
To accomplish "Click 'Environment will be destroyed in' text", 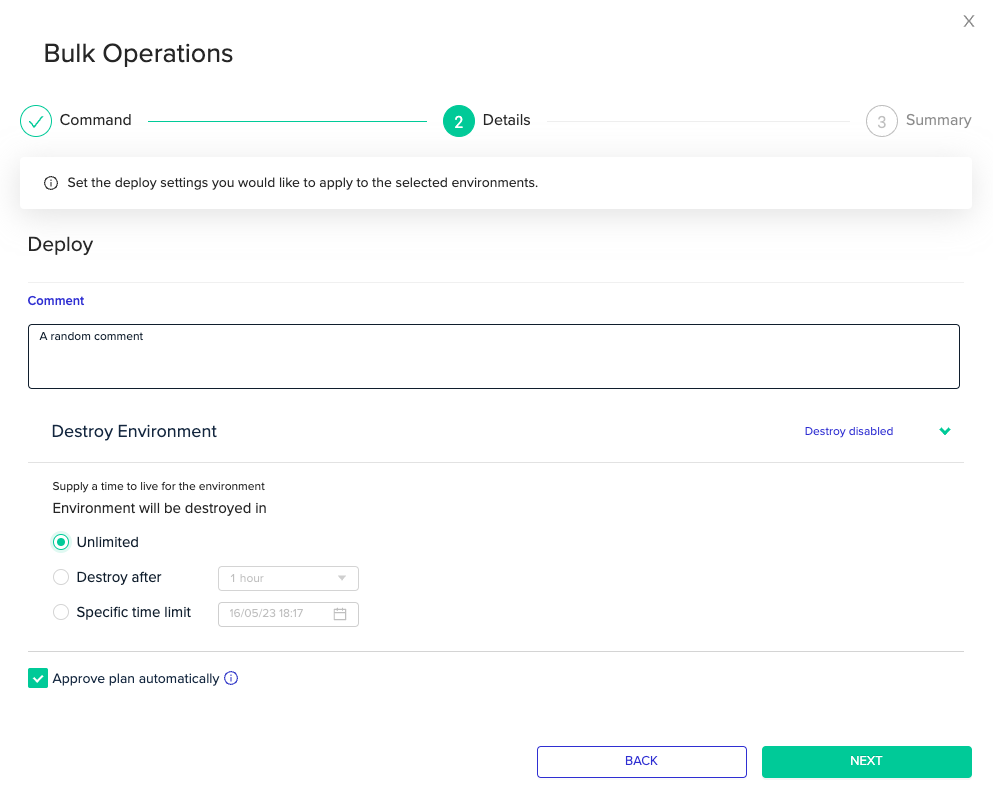I will (160, 508).
